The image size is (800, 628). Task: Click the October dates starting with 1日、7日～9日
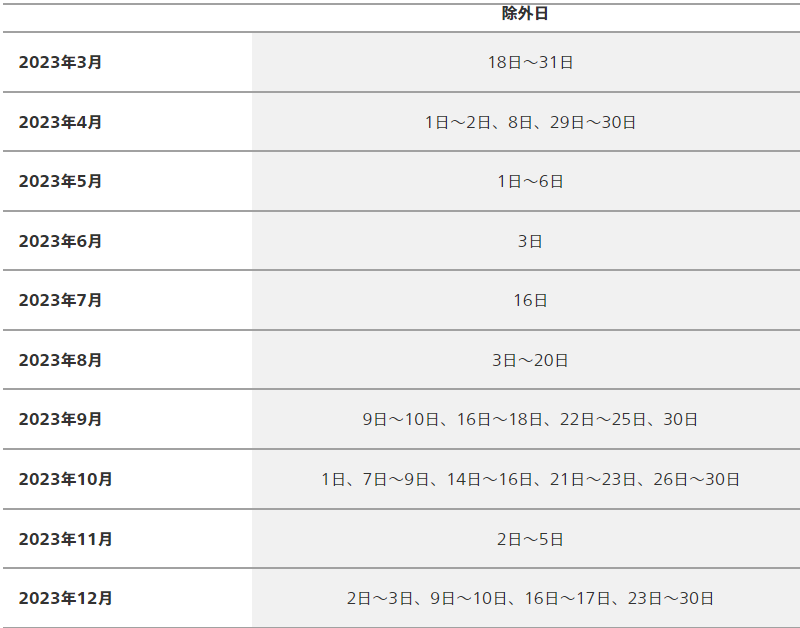tap(530, 479)
